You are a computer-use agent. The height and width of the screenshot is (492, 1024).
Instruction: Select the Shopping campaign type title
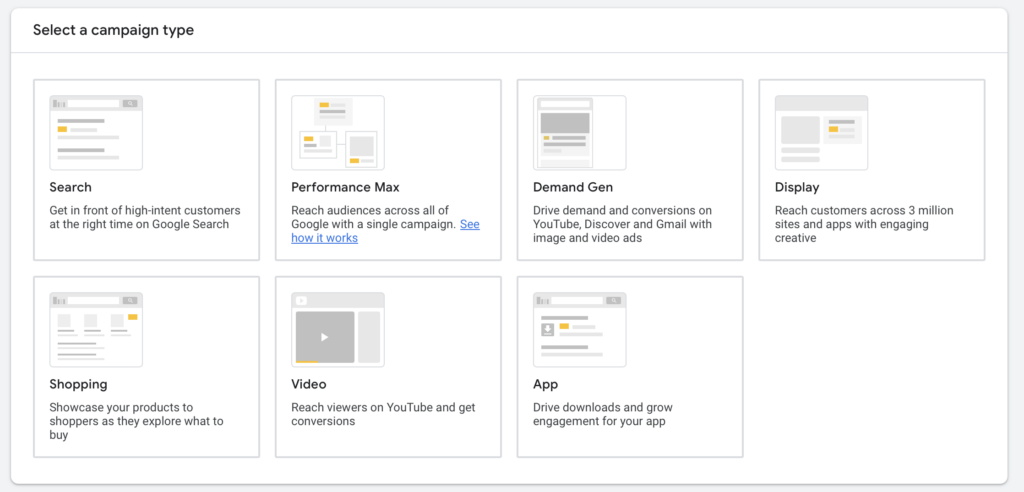(x=78, y=384)
